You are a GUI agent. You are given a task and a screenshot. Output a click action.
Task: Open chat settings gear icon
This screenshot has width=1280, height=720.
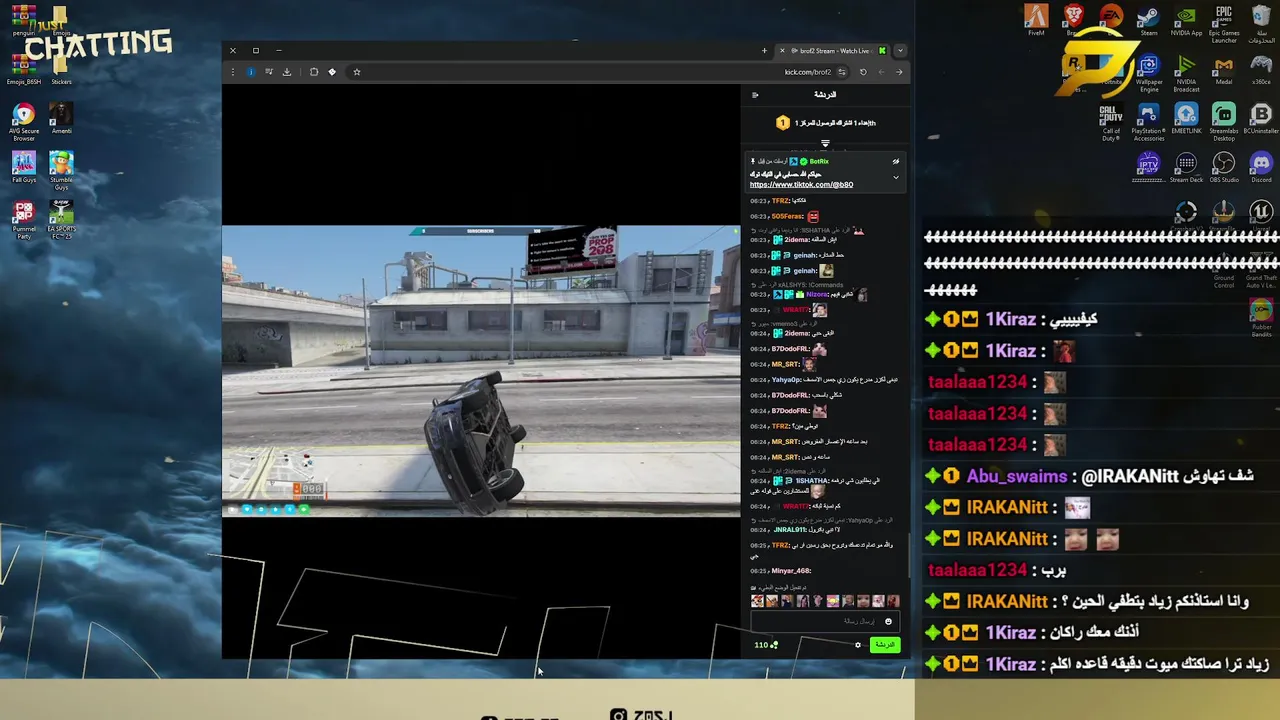858,645
